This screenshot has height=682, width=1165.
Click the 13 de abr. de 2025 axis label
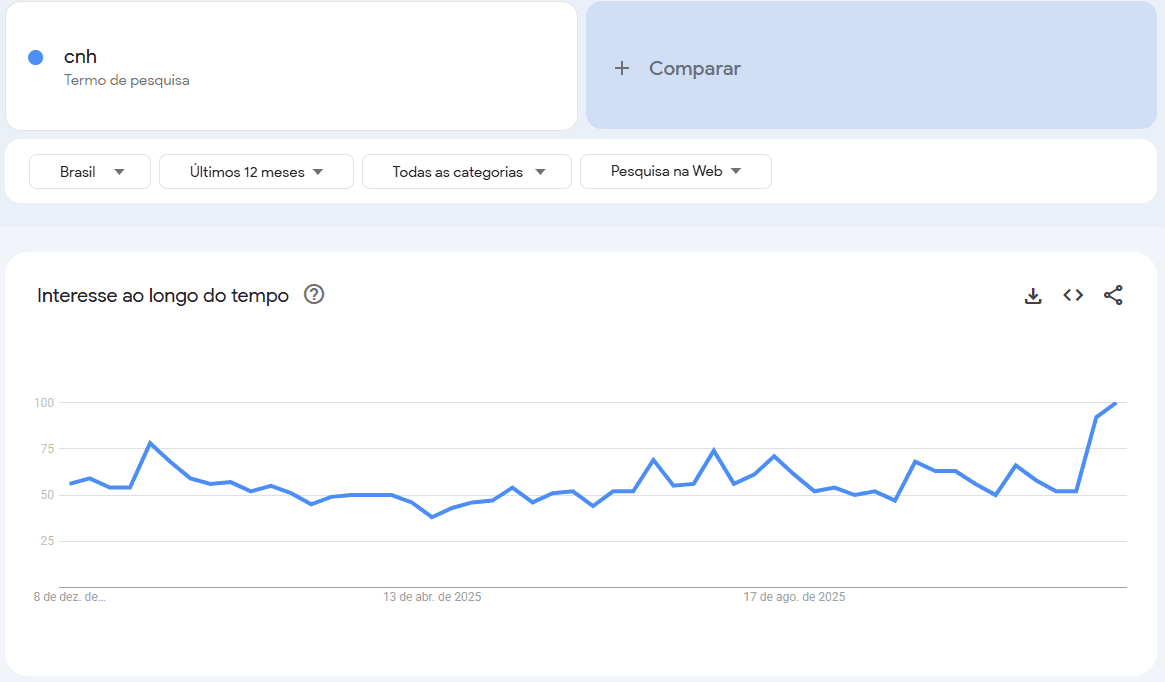[432, 597]
